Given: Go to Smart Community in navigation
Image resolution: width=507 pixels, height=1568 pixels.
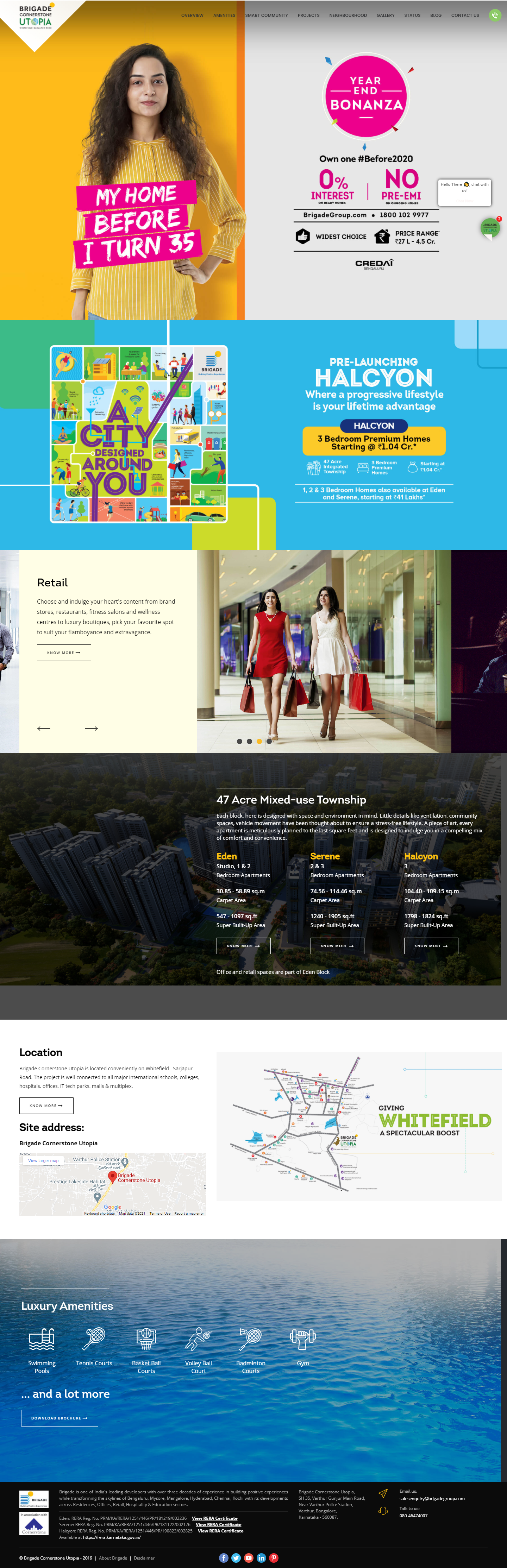Looking at the screenshot, I should coord(267,15).
